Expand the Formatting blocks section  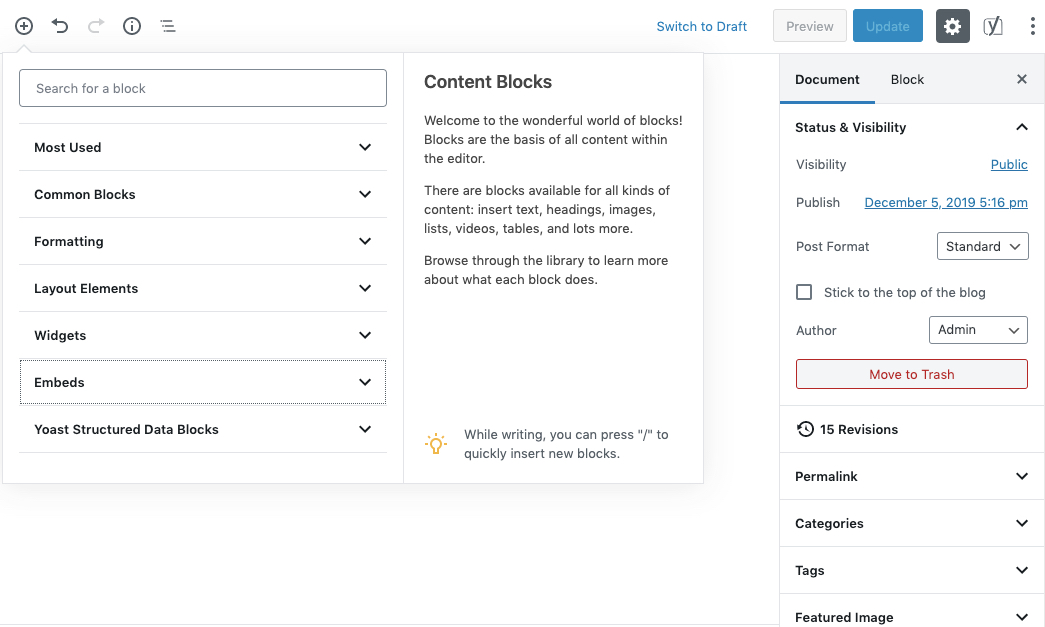[203, 241]
